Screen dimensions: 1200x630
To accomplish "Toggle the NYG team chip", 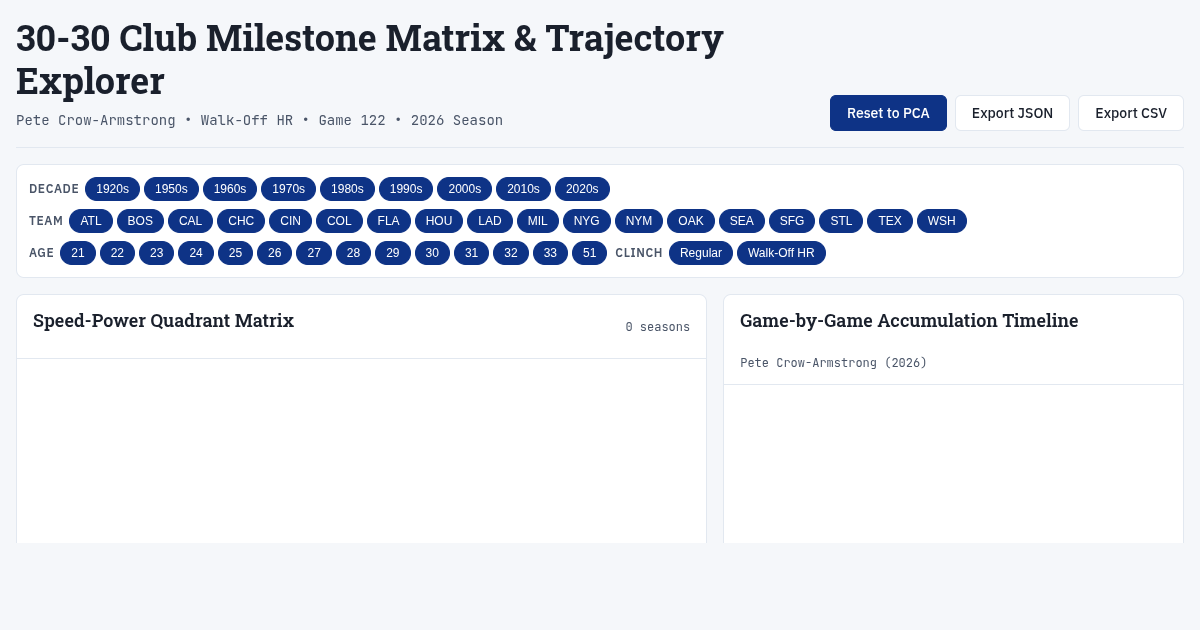I will (x=587, y=221).
